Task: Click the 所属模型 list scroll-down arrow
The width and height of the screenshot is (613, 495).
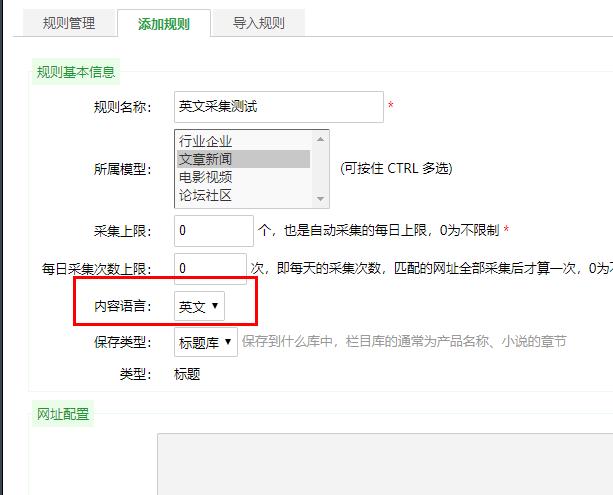Action: click(x=321, y=199)
